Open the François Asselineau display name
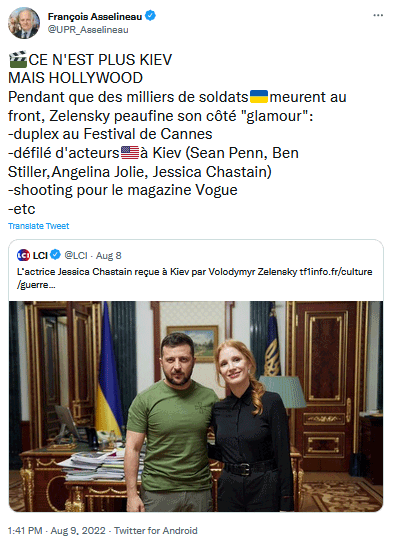 [x=95, y=16]
